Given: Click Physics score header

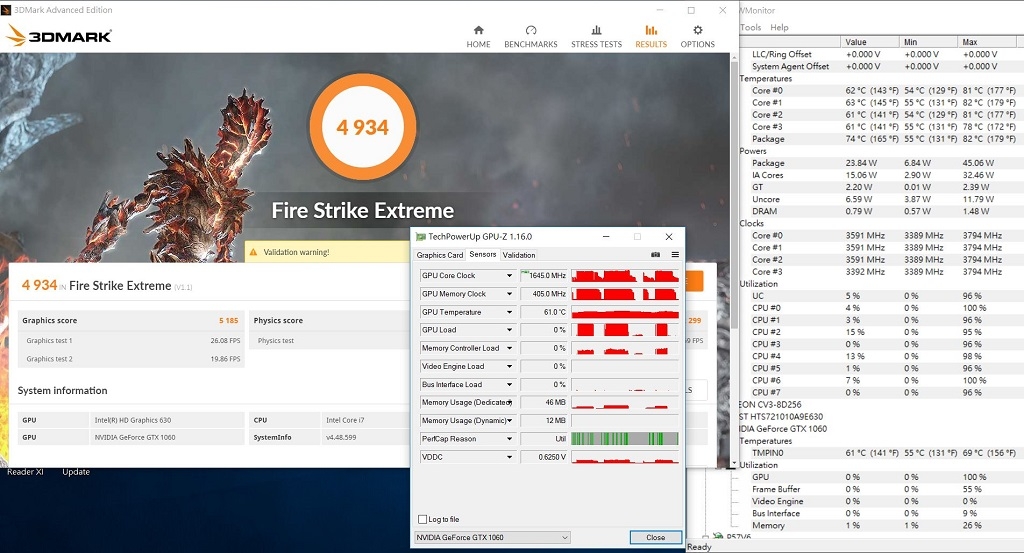Looking at the screenshot, I should click(x=278, y=321).
